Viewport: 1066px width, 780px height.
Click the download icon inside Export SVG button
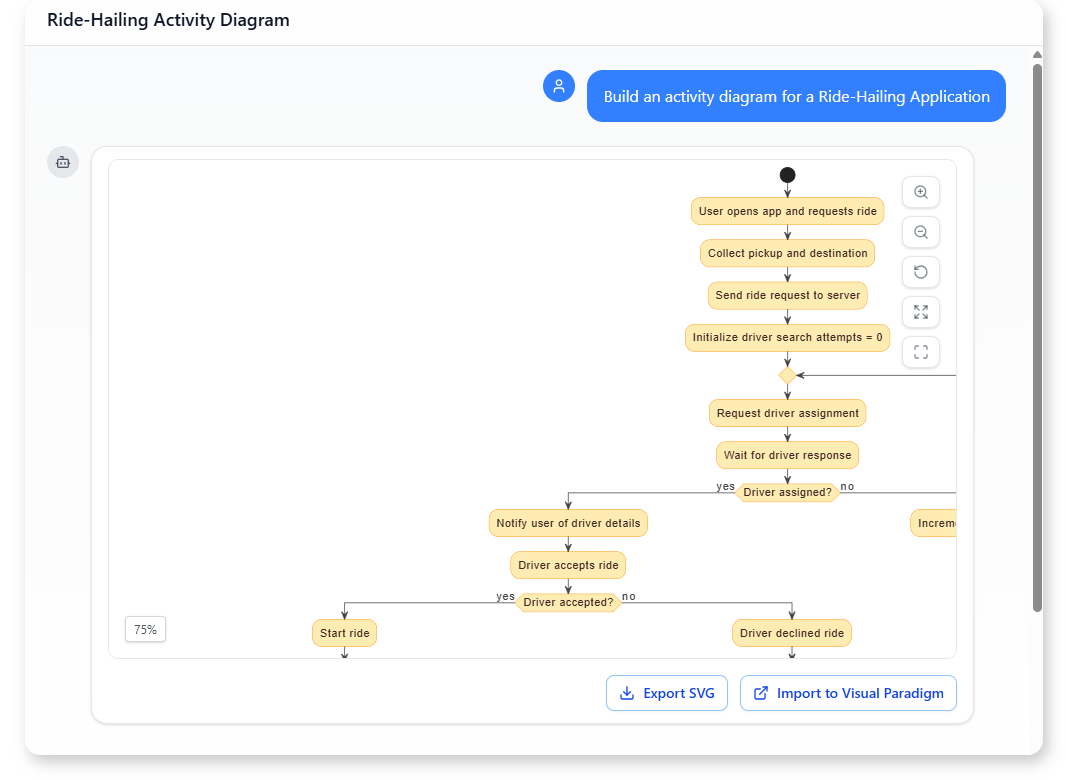627,693
